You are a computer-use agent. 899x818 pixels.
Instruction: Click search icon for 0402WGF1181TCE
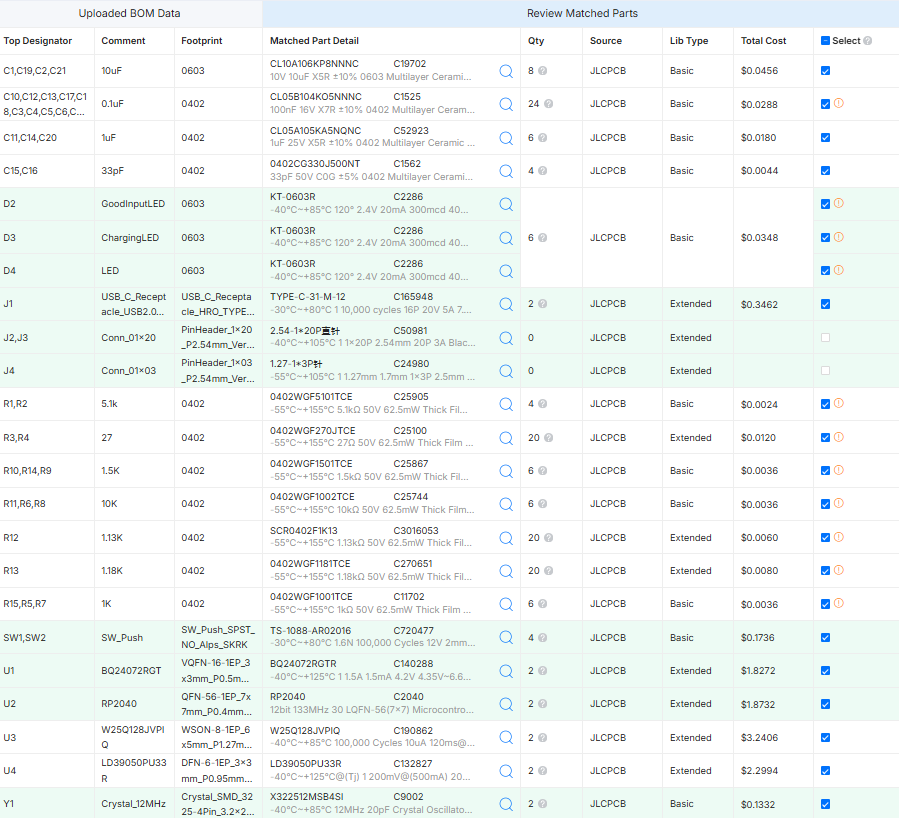tap(506, 571)
